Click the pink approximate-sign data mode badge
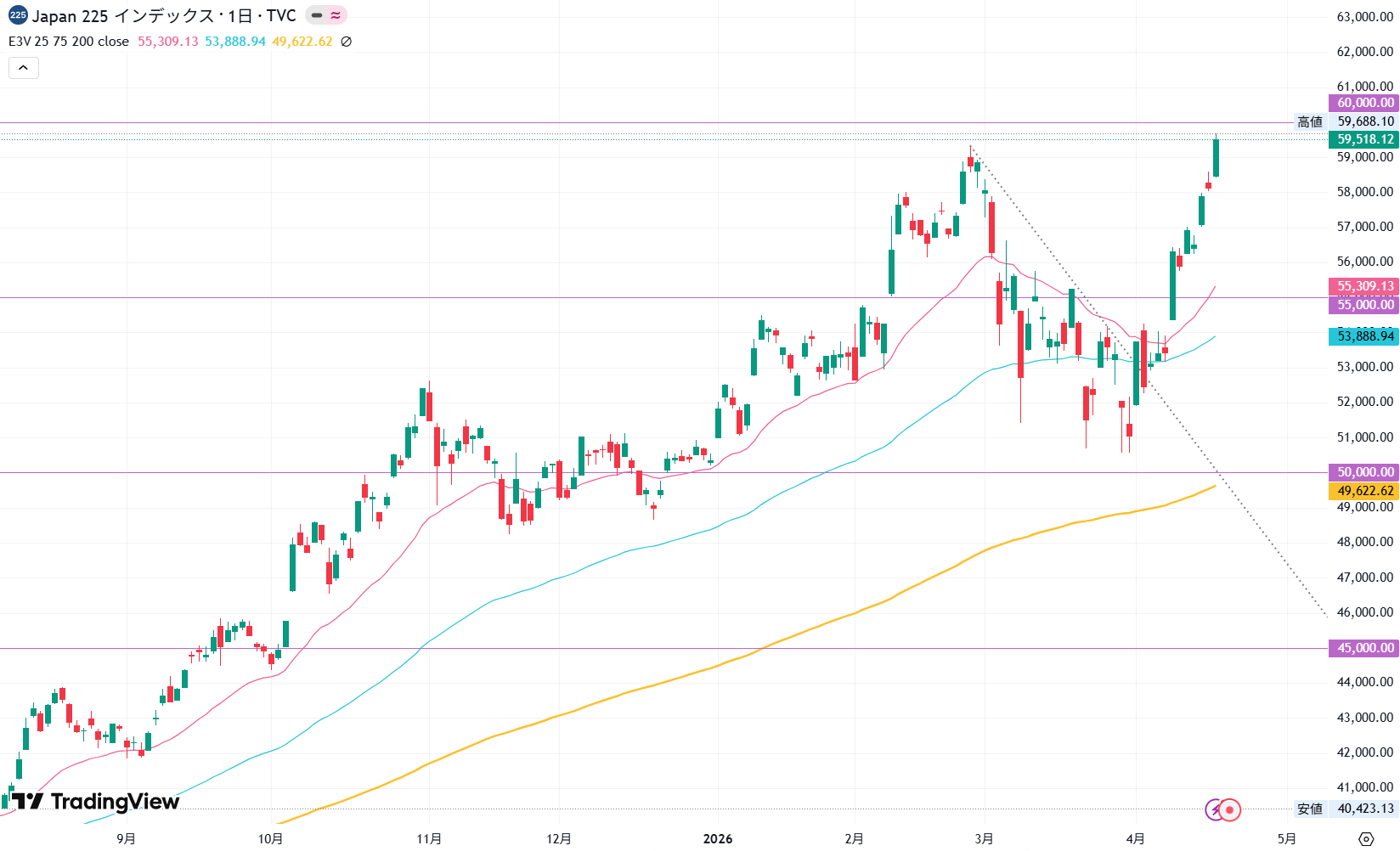The height and width of the screenshot is (851, 1400). (x=336, y=15)
